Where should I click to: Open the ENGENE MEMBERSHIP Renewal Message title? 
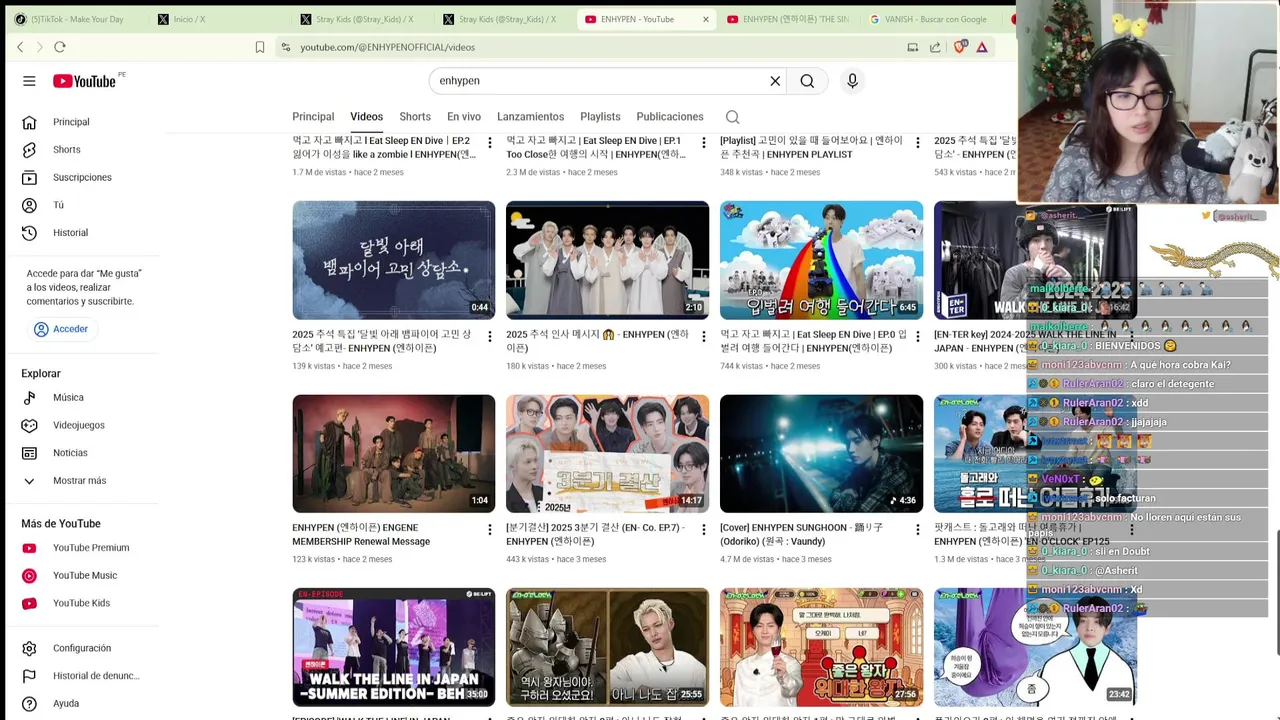[361, 535]
